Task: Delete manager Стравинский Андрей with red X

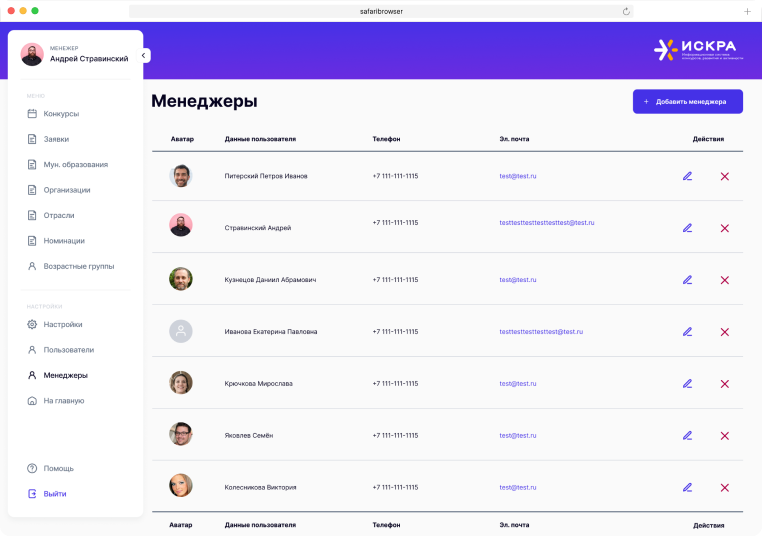Action: [x=725, y=228]
